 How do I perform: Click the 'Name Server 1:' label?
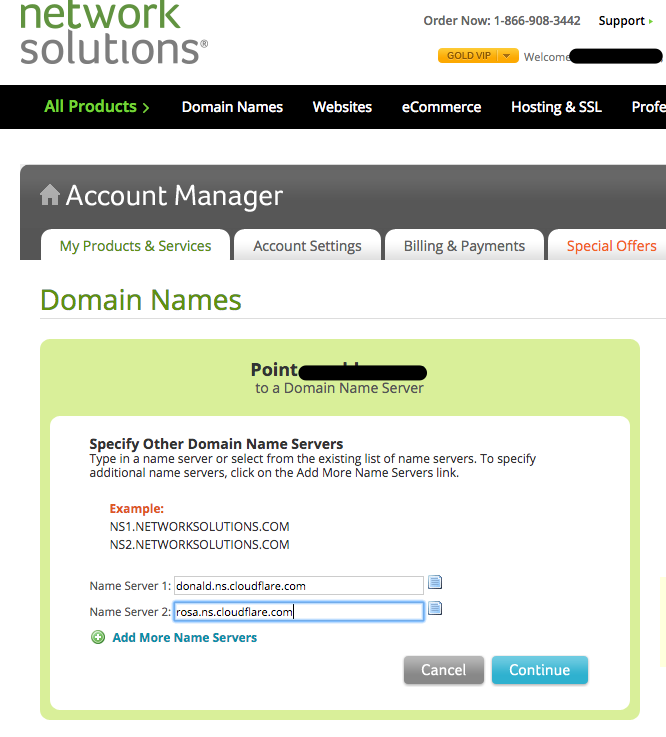tap(130, 586)
